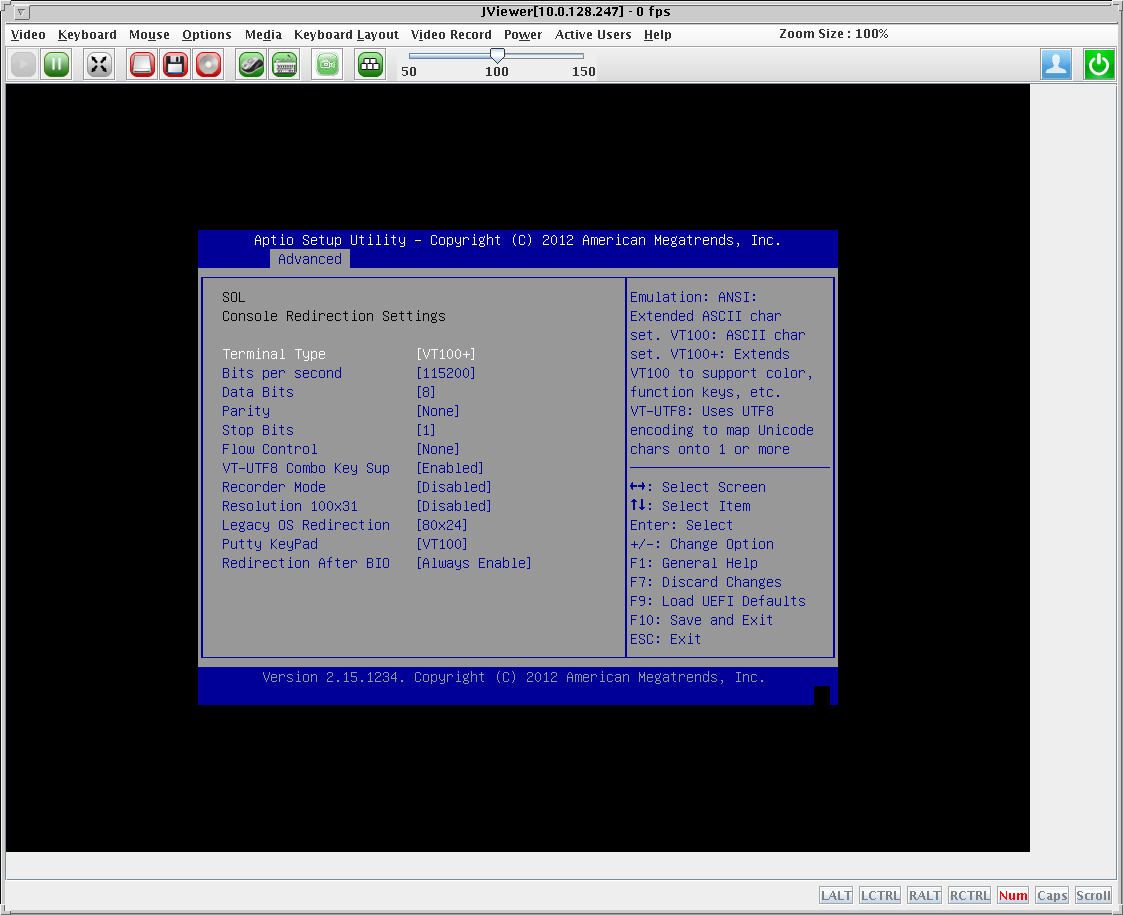Image resolution: width=1123 pixels, height=915 pixels.
Task: Open the Power menu
Action: coord(523,34)
